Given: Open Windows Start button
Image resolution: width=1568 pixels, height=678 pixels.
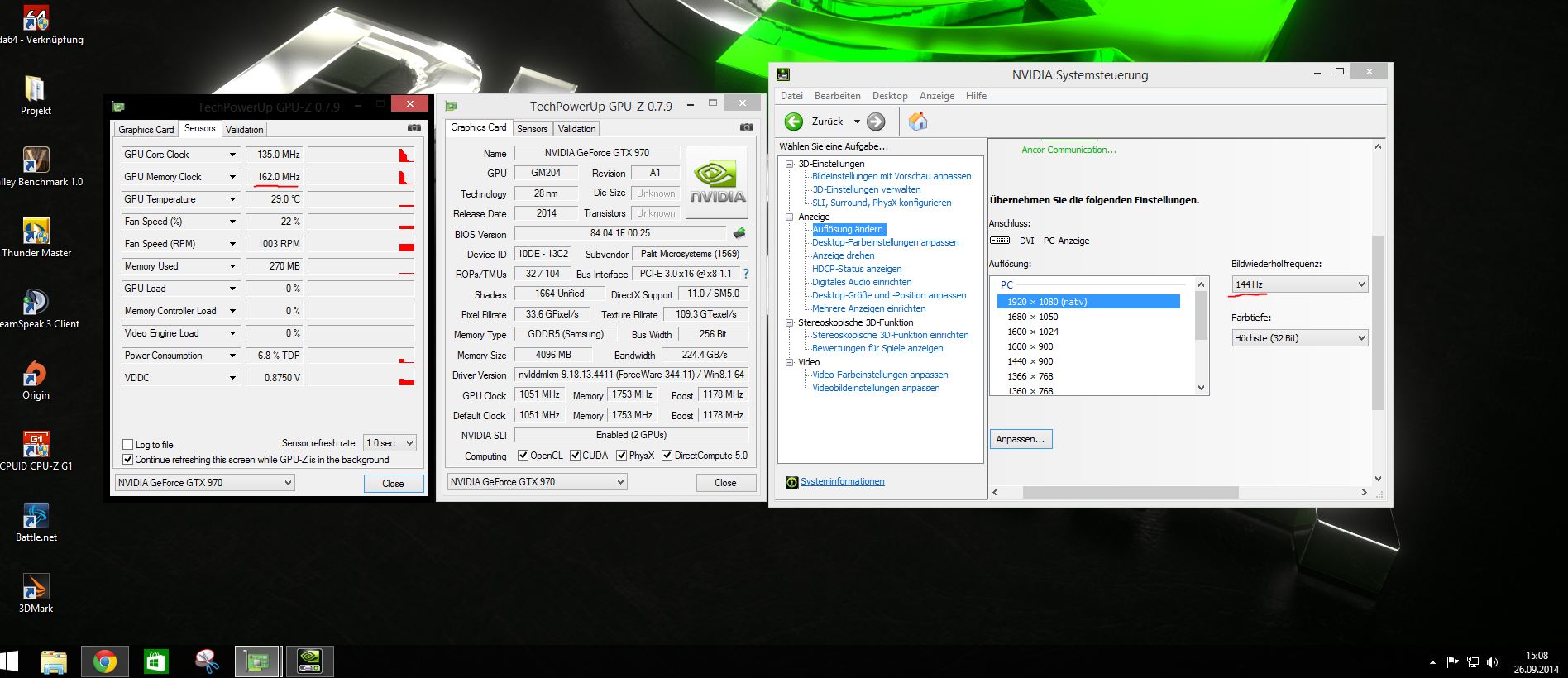Looking at the screenshot, I should (x=9, y=661).
